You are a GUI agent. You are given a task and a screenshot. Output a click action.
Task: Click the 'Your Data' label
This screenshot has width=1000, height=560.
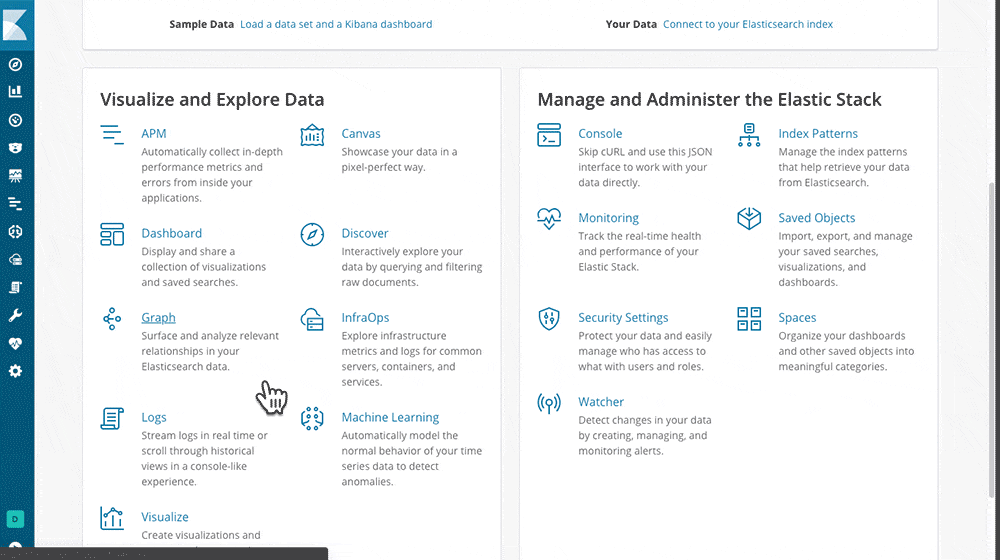point(631,24)
